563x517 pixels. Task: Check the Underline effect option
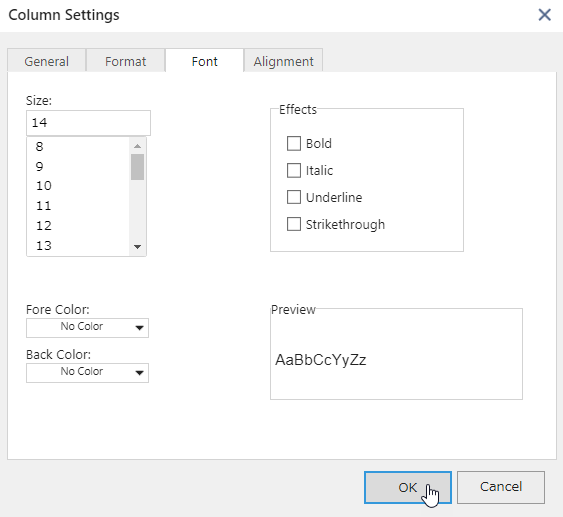(294, 197)
